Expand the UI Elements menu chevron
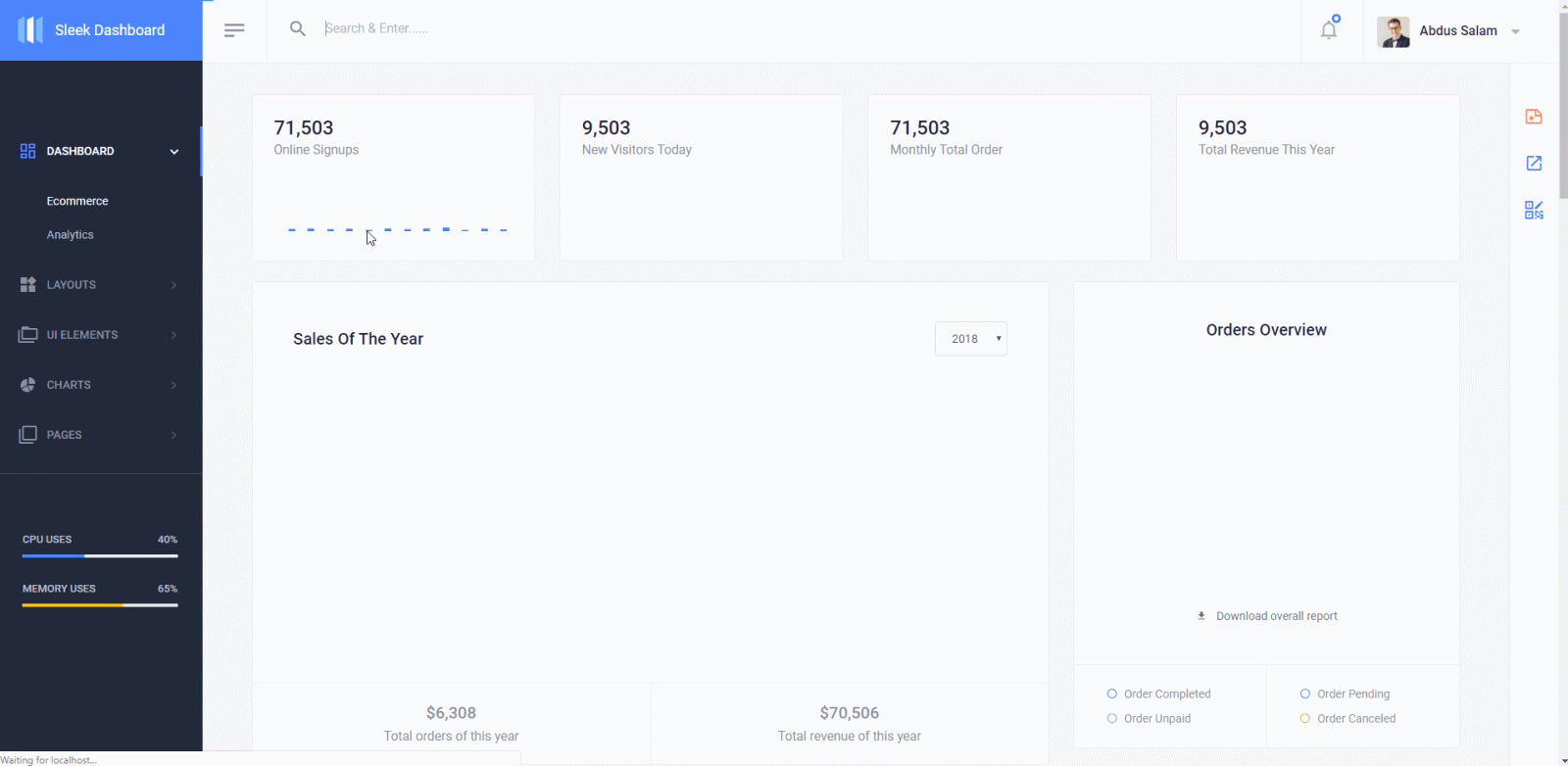Screen dimensions: 1568x766 tap(174, 335)
